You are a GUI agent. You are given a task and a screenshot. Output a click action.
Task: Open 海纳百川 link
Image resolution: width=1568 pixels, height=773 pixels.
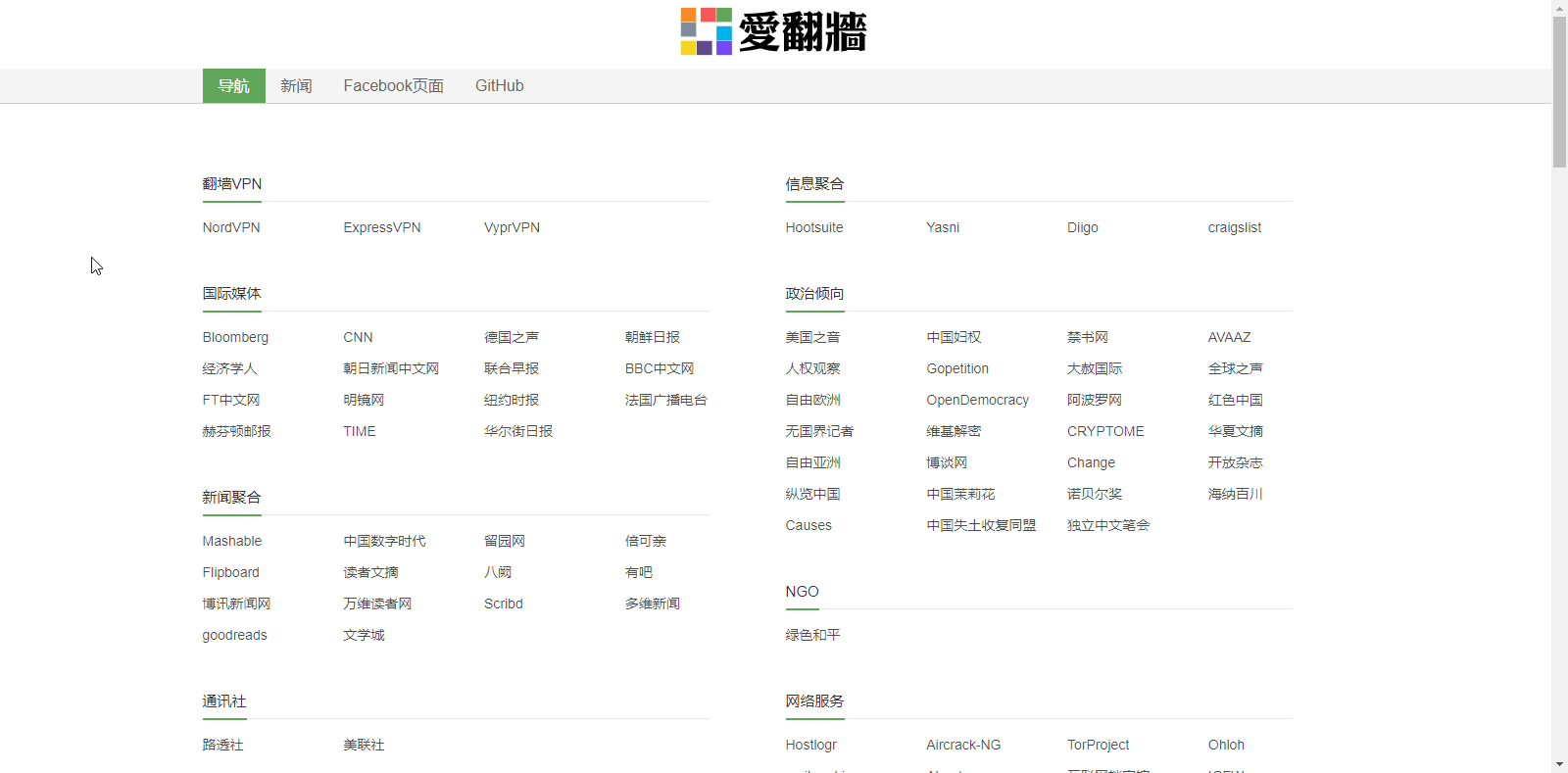[x=1235, y=494]
